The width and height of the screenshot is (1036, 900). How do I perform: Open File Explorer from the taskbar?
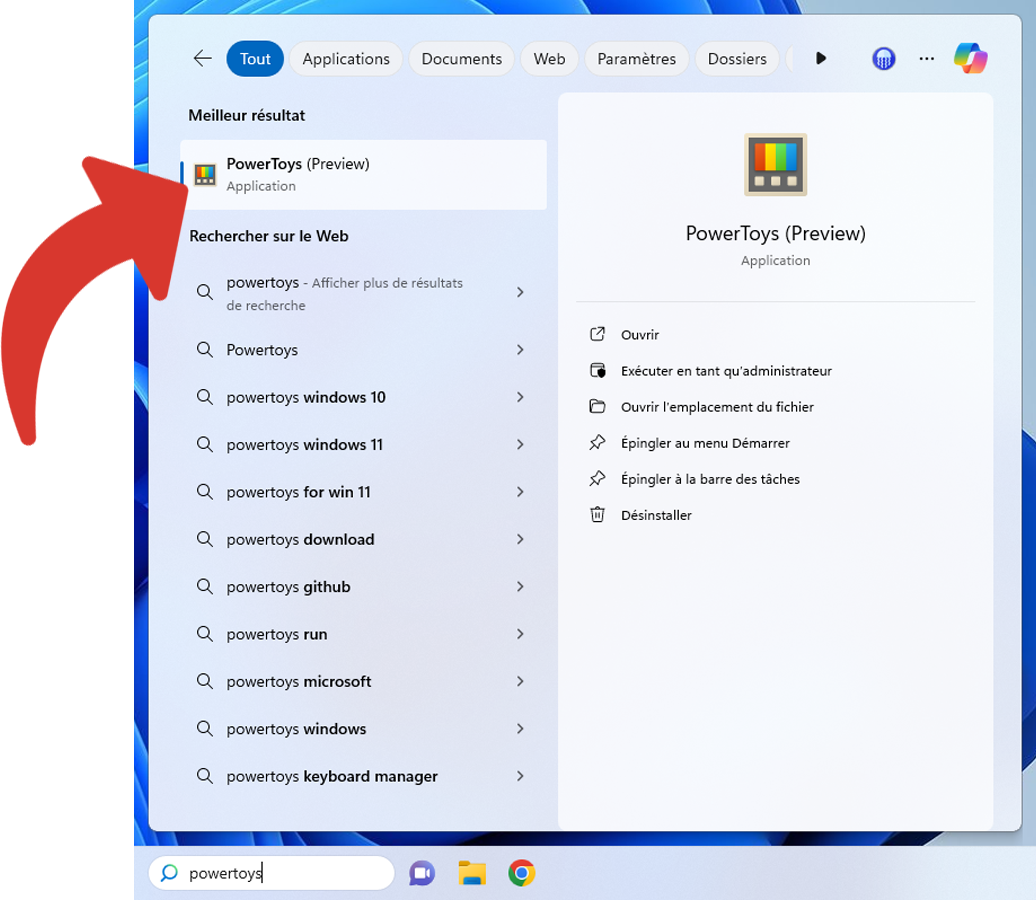(x=472, y=874)
